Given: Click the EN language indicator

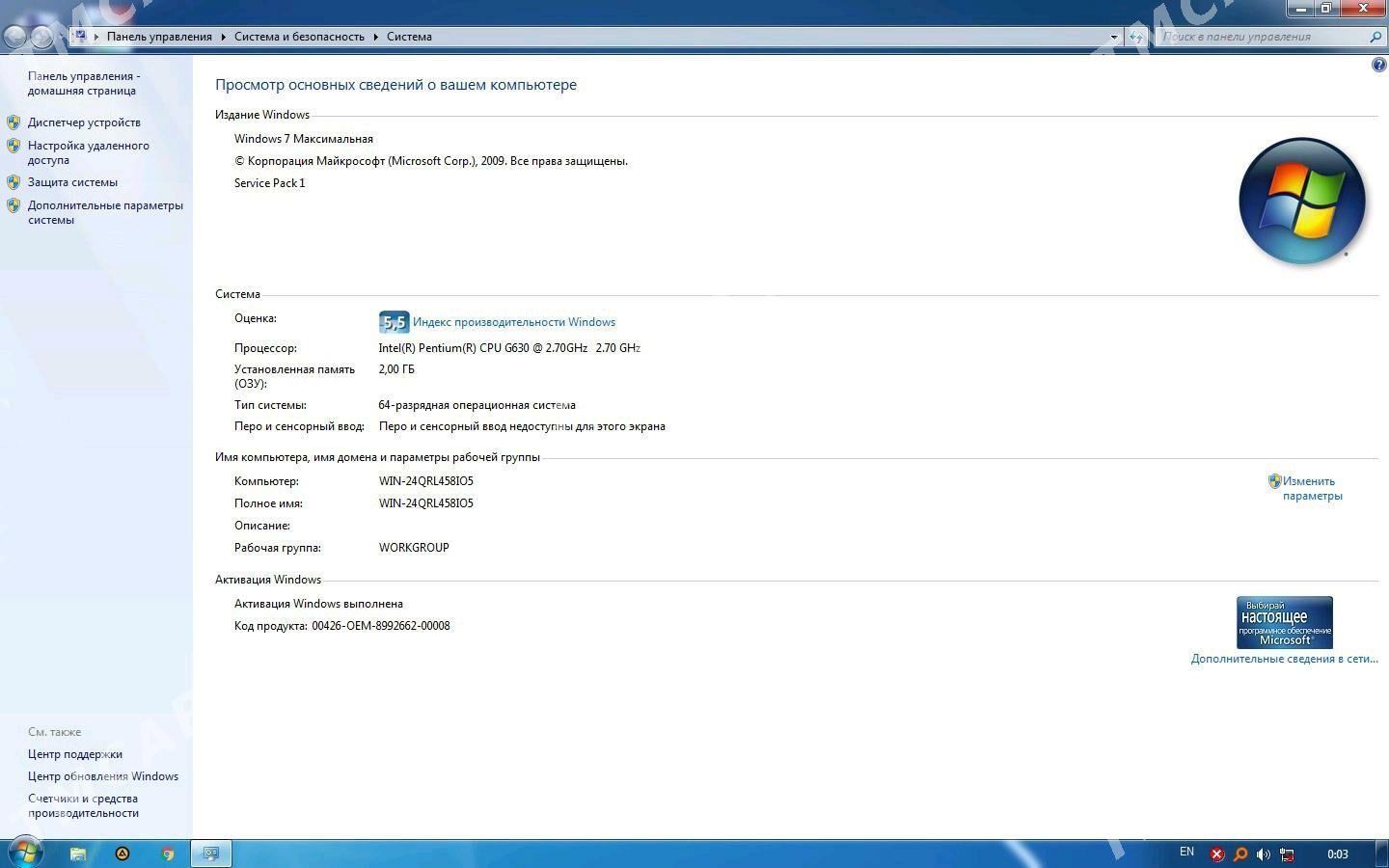Looking at the screenshot, I should (x=1186, y=852).
